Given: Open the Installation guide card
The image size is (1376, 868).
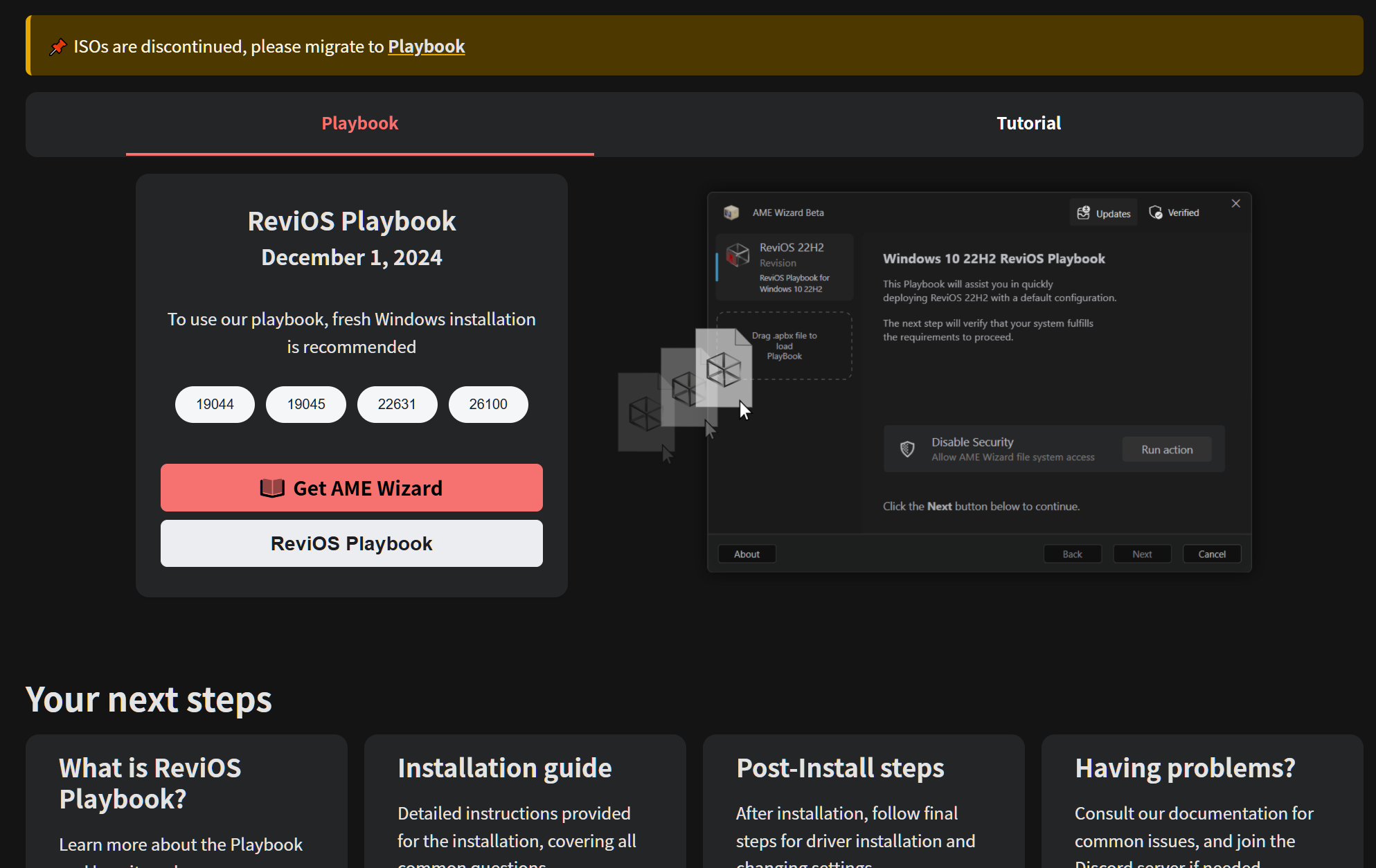Looking at the screenshot, I should (504, 768).
